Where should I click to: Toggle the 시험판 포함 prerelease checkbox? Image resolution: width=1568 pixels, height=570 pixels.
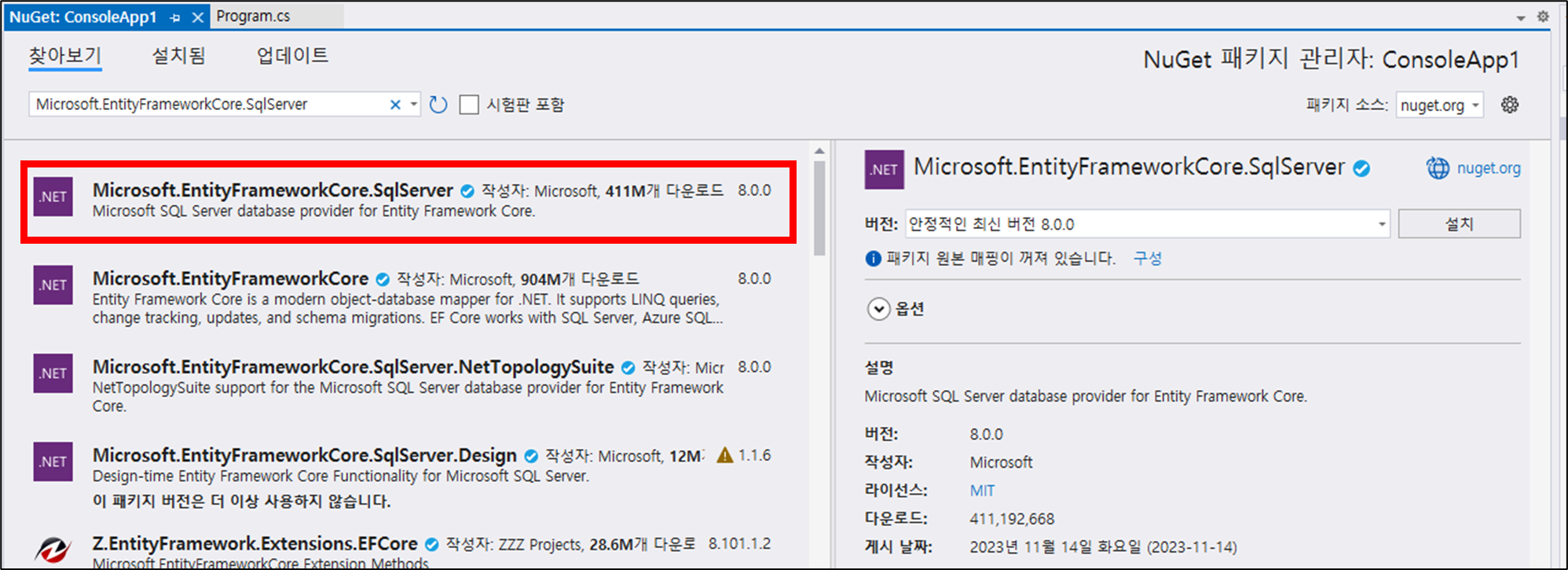click(x=469, y=105)
